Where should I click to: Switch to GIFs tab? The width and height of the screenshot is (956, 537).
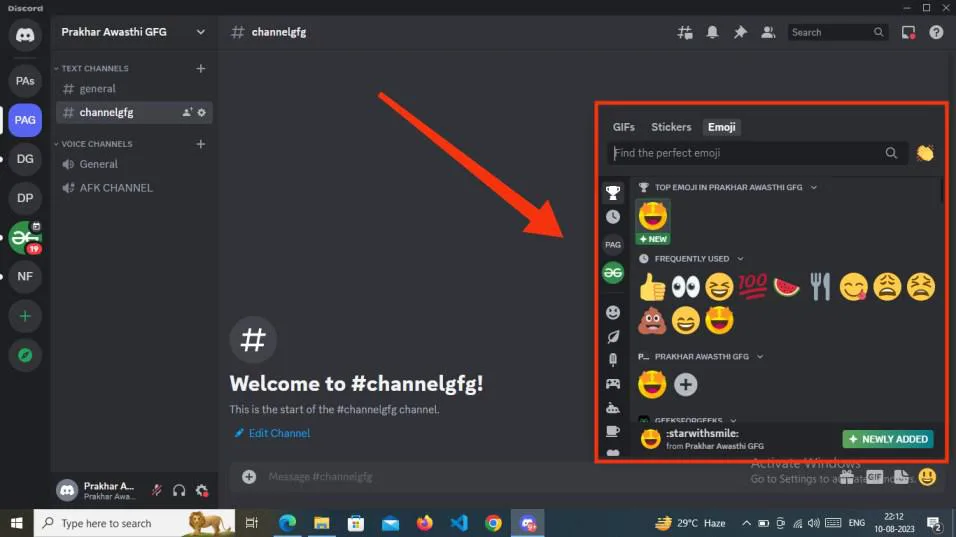pos(624,127)
